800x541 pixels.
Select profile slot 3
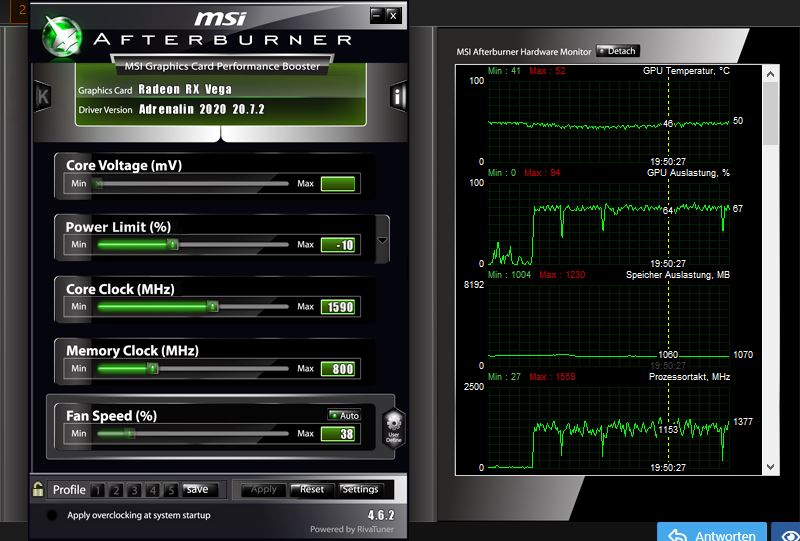pos(134,490)
